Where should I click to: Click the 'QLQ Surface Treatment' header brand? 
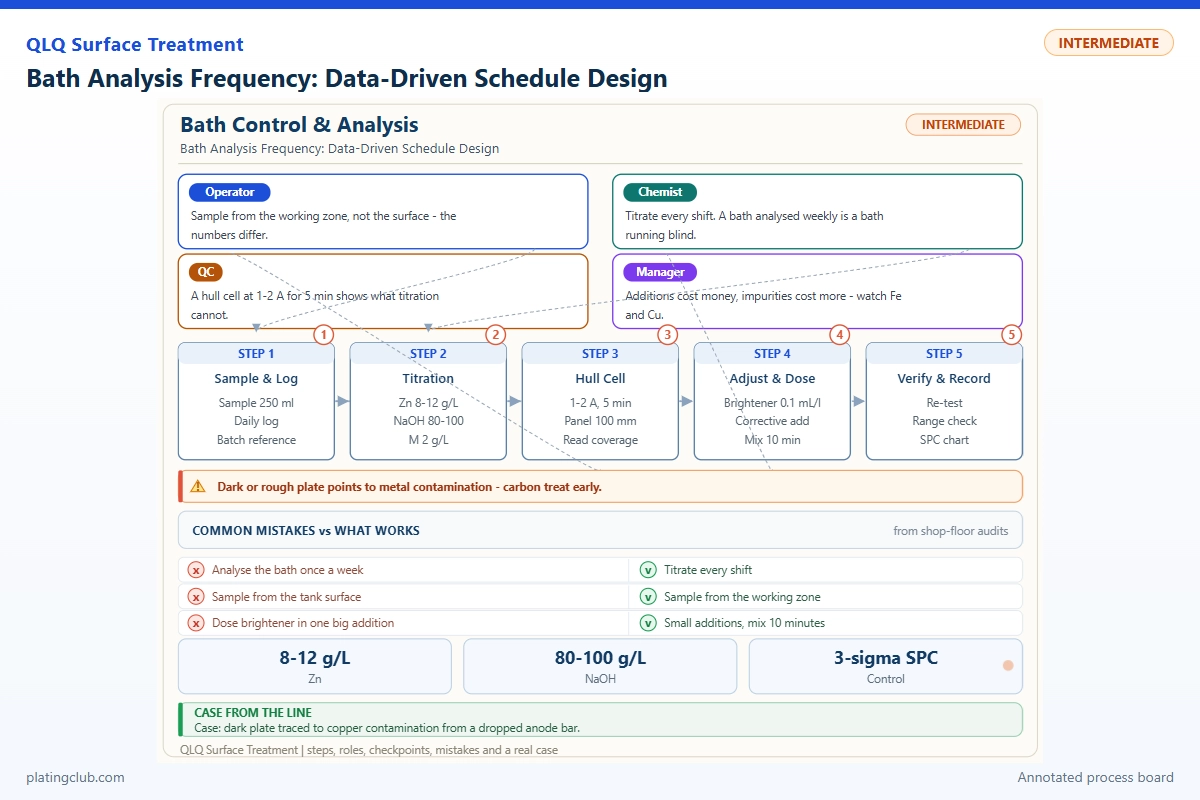pyautogui.click(x=135, y=45)
